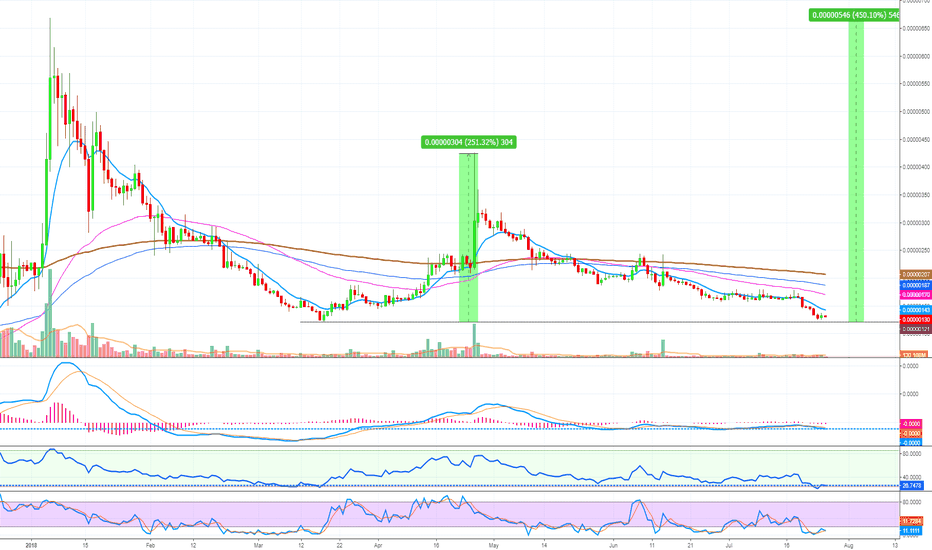
Task: Click the 0.00000600 price axis label
Action: pyautogui.click(x=916, y=56)
